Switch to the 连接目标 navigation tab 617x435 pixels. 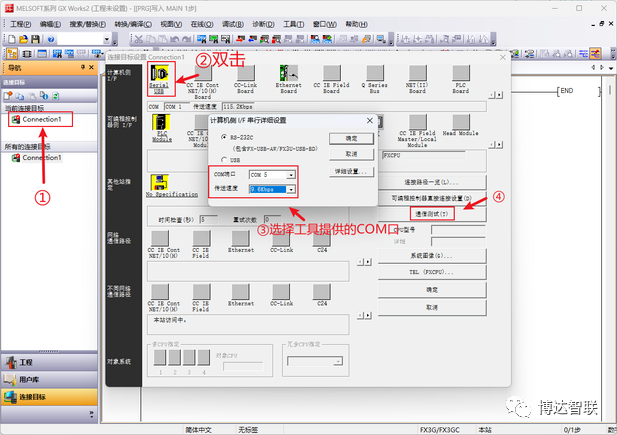click(49, 397)
